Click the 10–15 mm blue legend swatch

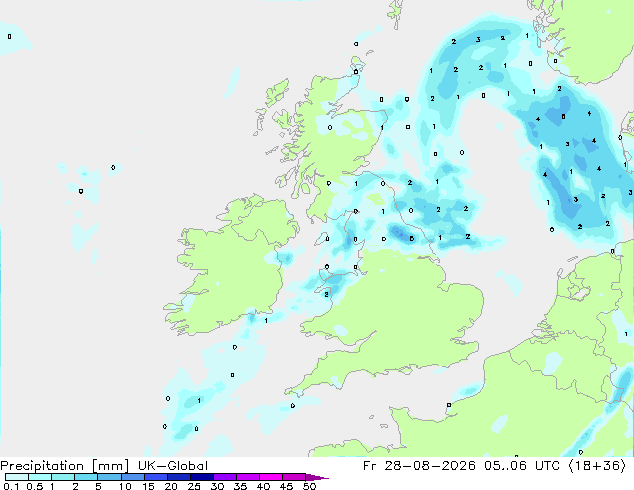coord(133,477)
